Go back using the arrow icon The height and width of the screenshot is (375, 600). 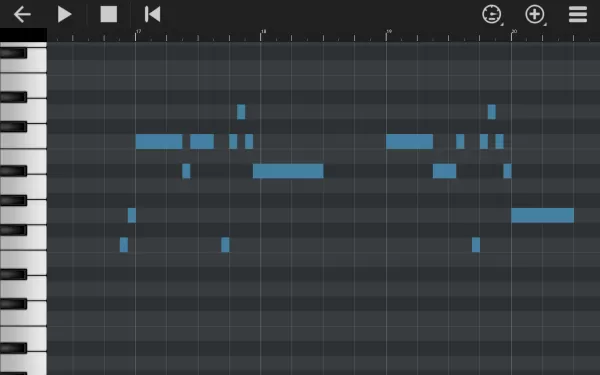click(22, 15)
